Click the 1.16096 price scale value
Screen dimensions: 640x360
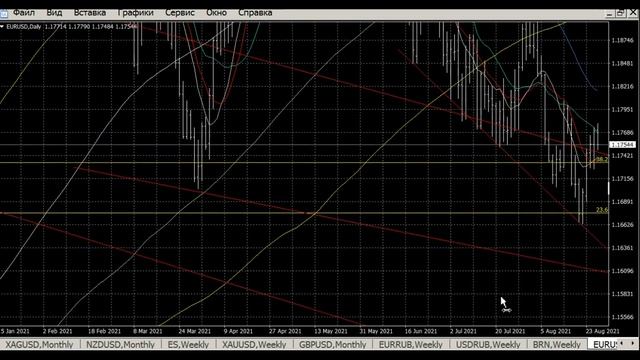pyautogui.click(x=622, y=271)
